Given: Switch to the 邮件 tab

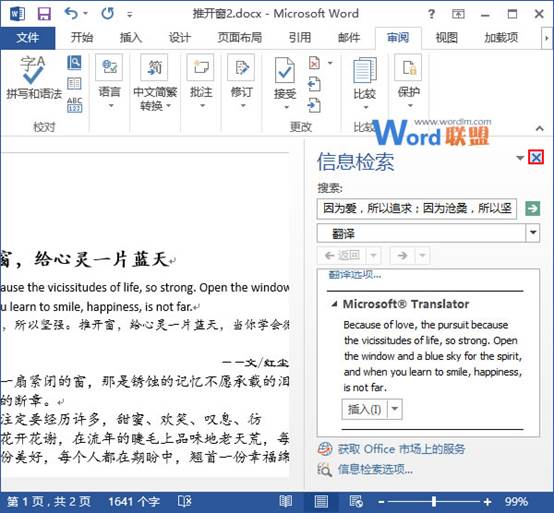Looking at the screenshot, I should coord(349,37).
